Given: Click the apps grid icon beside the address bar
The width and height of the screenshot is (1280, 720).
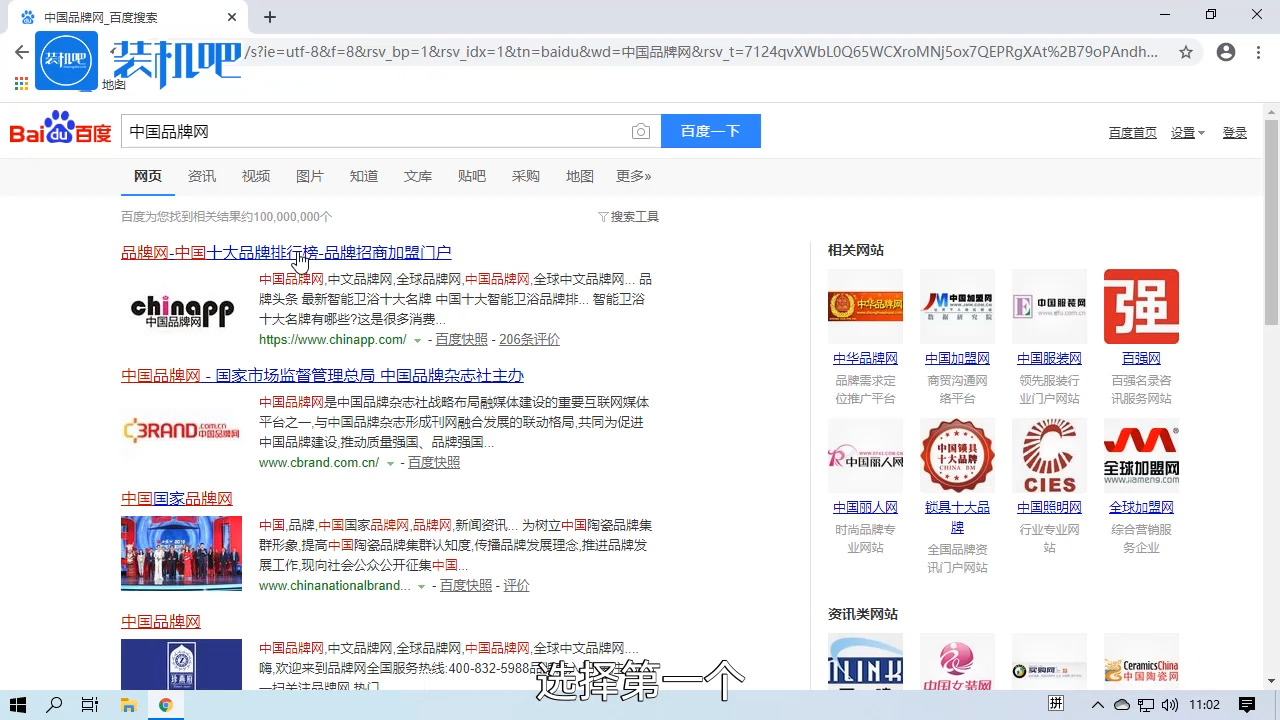Looking at the screenshot, I should [x=20, y=82].
